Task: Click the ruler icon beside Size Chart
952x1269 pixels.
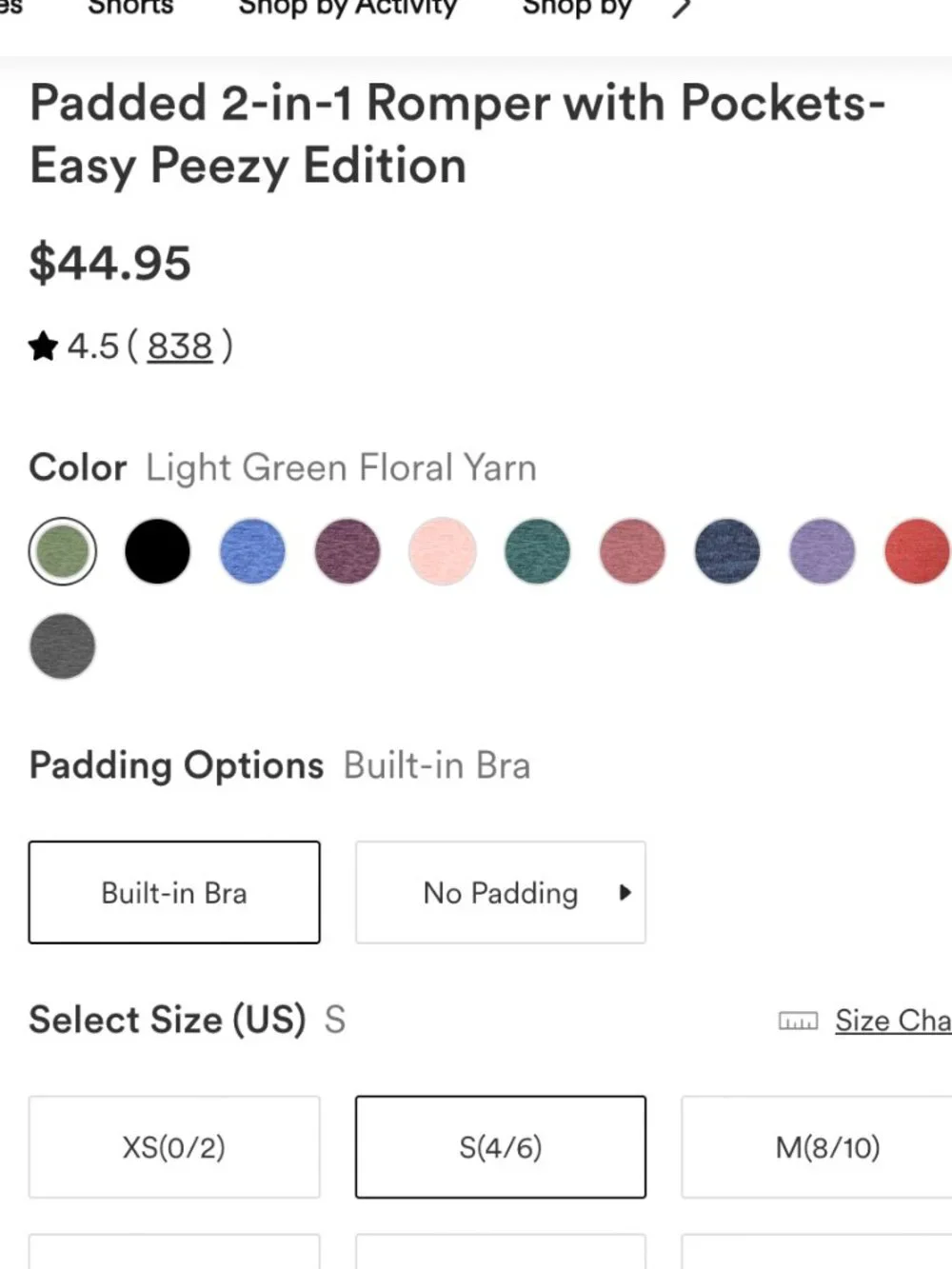Action: (798, 1021)
